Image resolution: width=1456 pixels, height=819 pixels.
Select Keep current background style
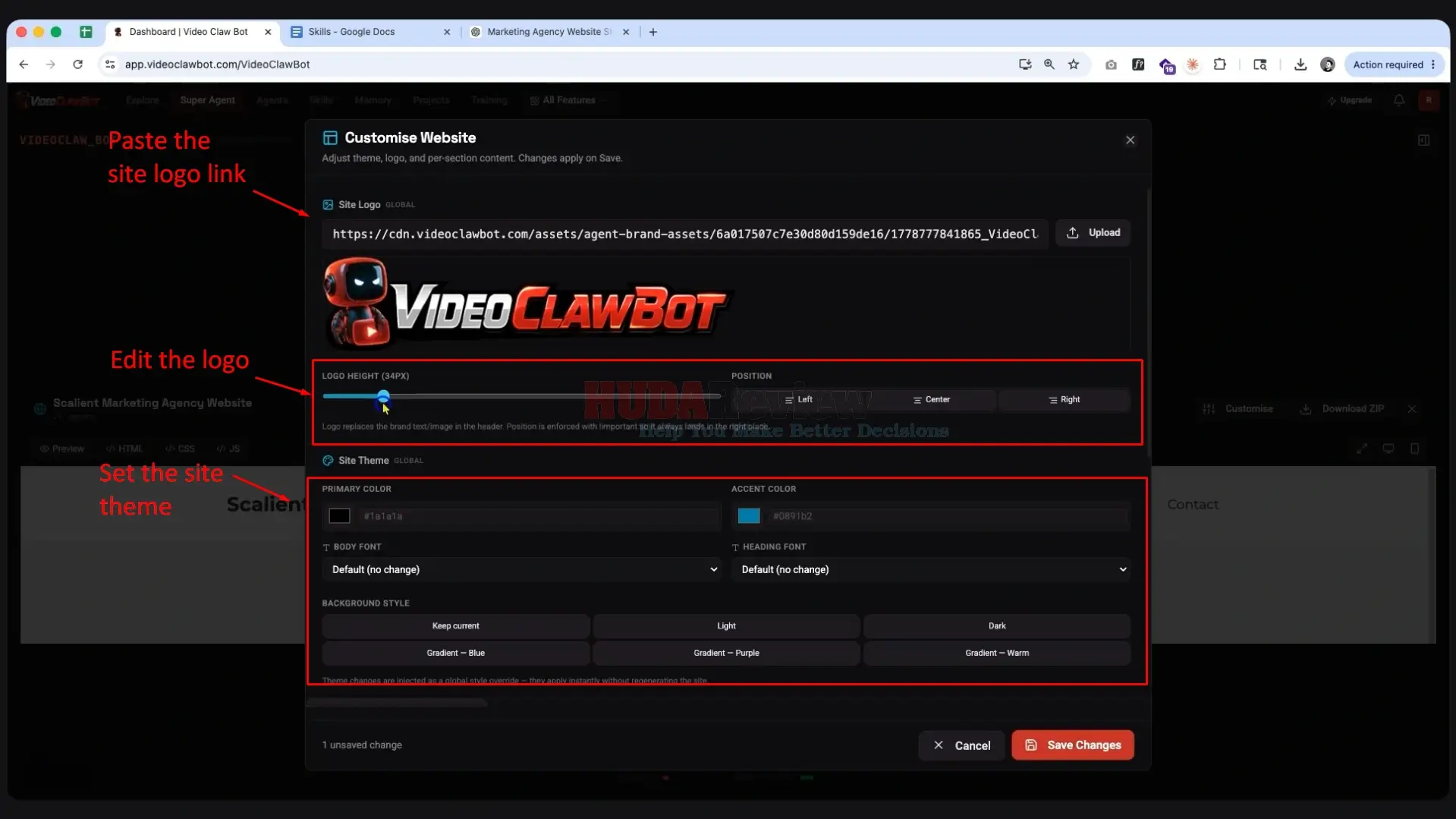455,626
